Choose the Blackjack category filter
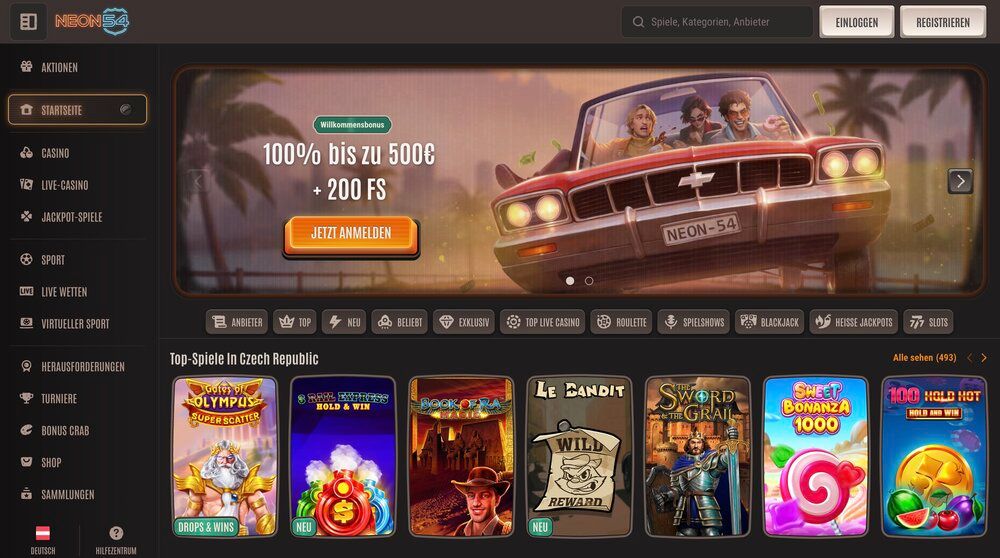1000x558 pixels. tap(770, 322)
